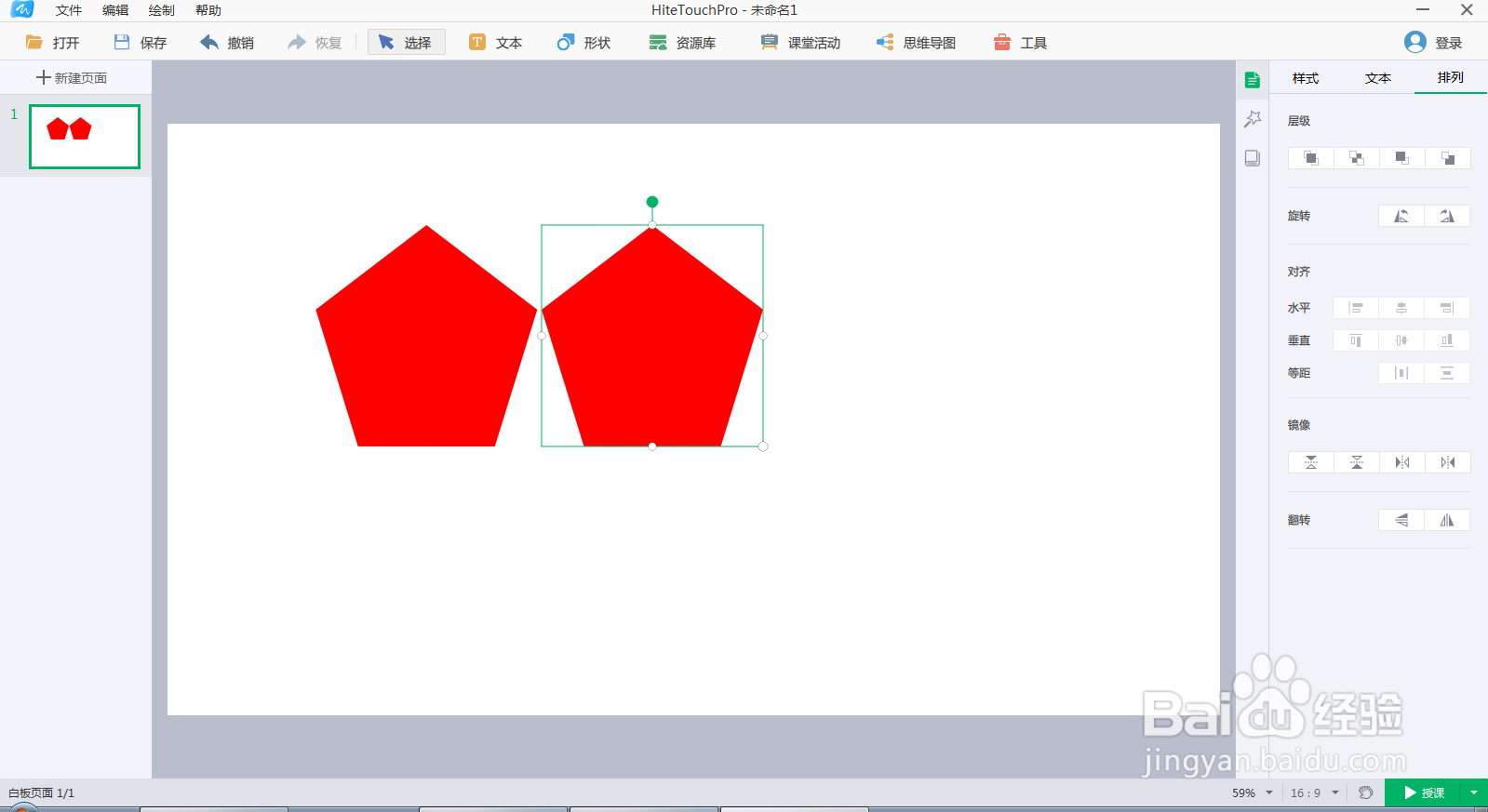
Task: Click the second 镜像 mirror icon
Action: (x=1357, y=462)
